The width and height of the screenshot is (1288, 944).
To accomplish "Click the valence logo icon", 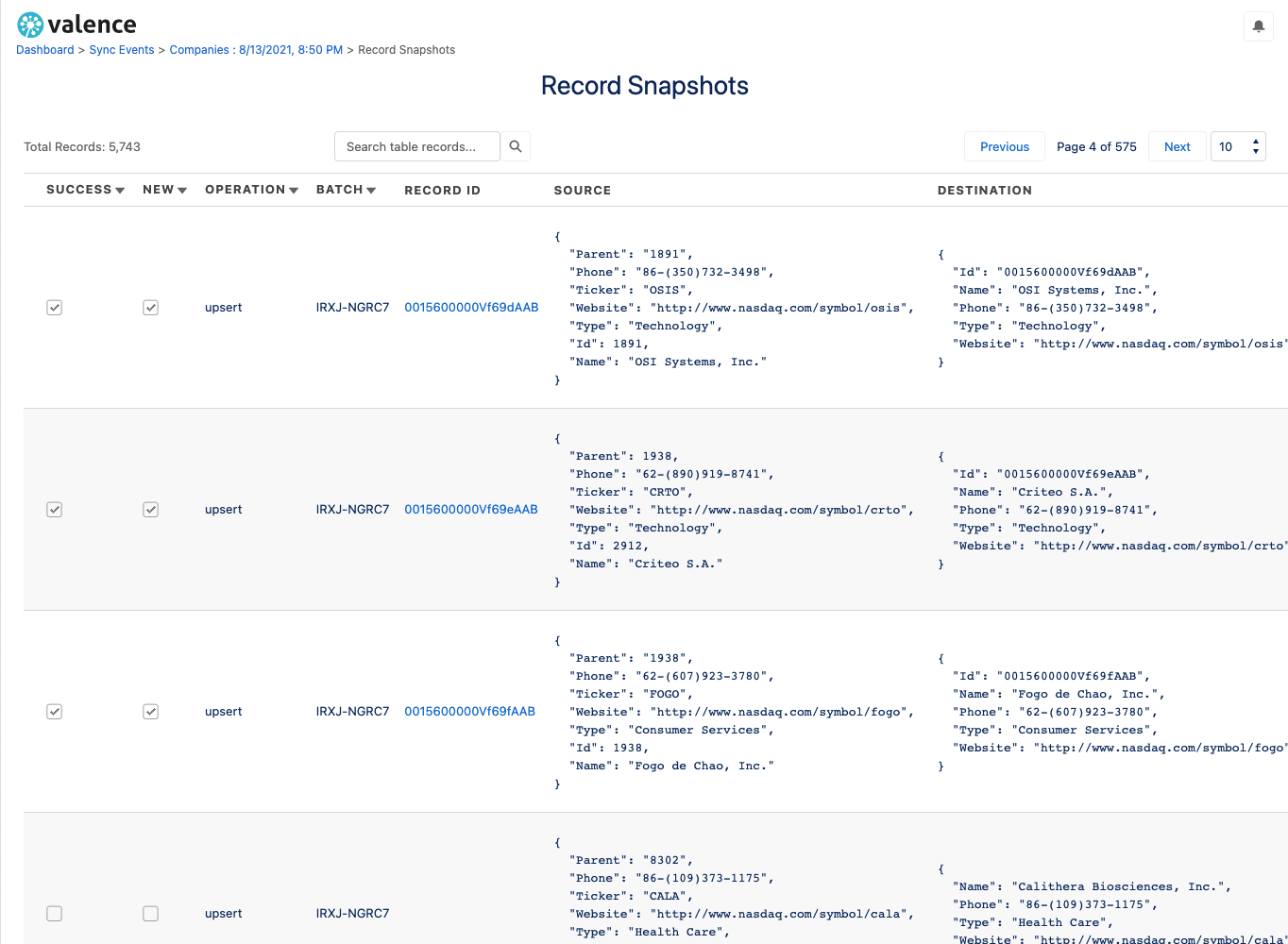I will coord(30,25).
